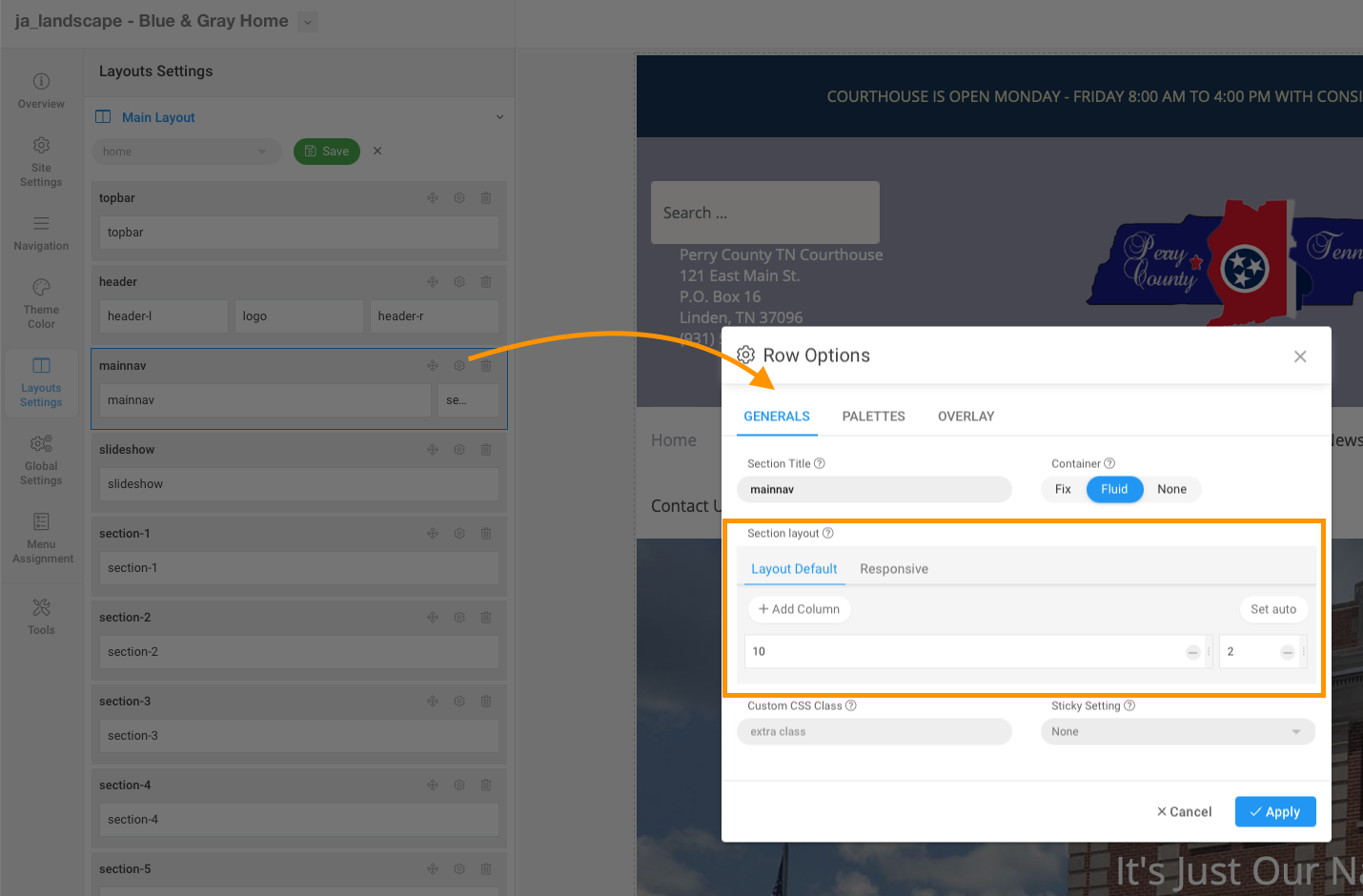The width and height of the screenshot is (1363, 896).
Task: Open the home layout selector dropdown
Action: tap(186, 152)
